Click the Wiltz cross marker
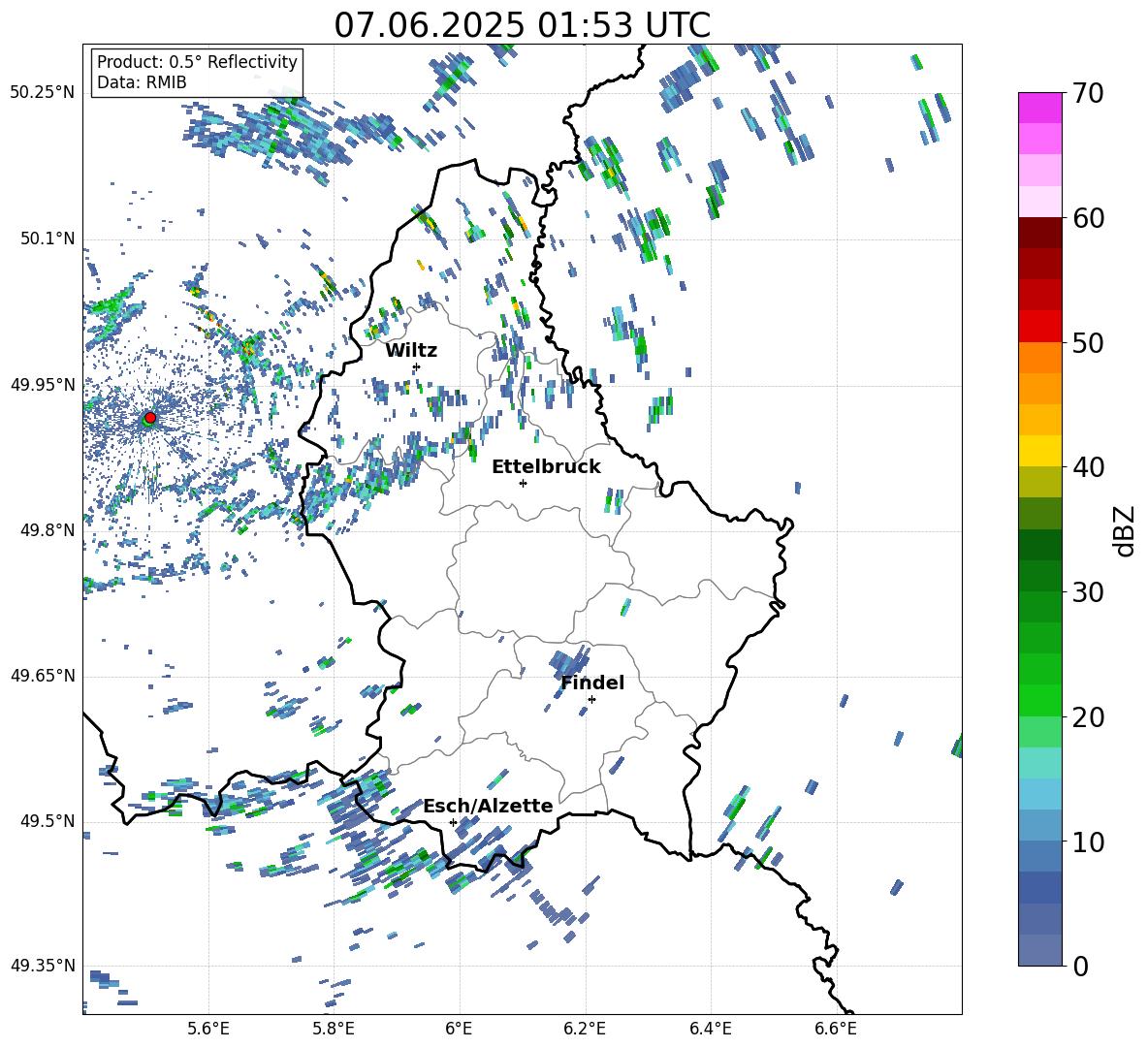 tap(417, 366)
